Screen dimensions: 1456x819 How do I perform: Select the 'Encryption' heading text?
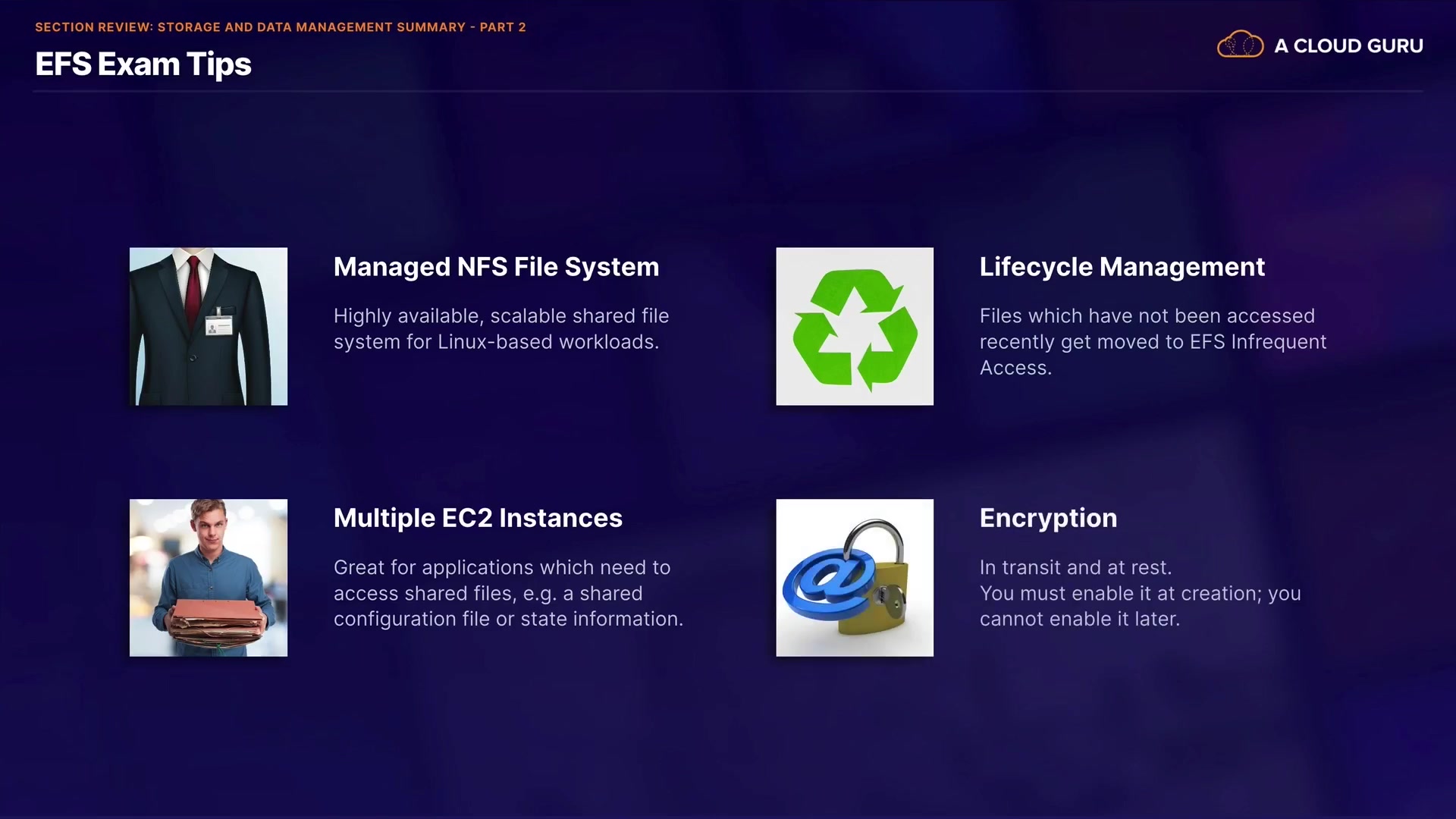pyautogui.click(x=1048, y=518)
